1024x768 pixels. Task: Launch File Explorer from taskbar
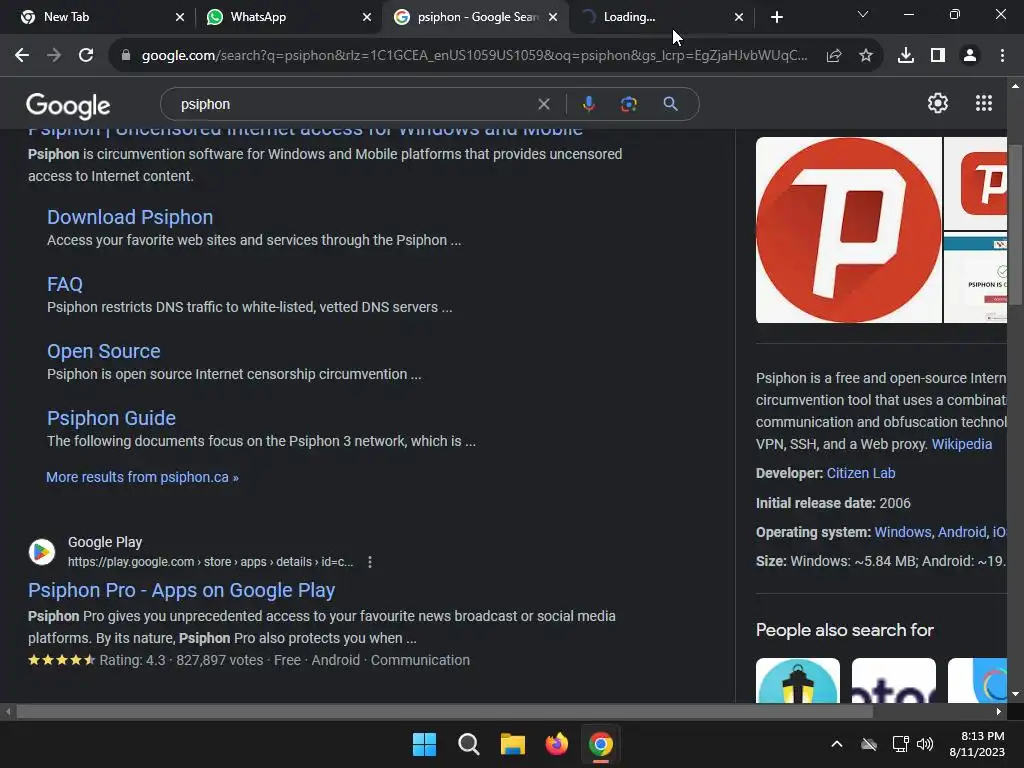[513, 744]
